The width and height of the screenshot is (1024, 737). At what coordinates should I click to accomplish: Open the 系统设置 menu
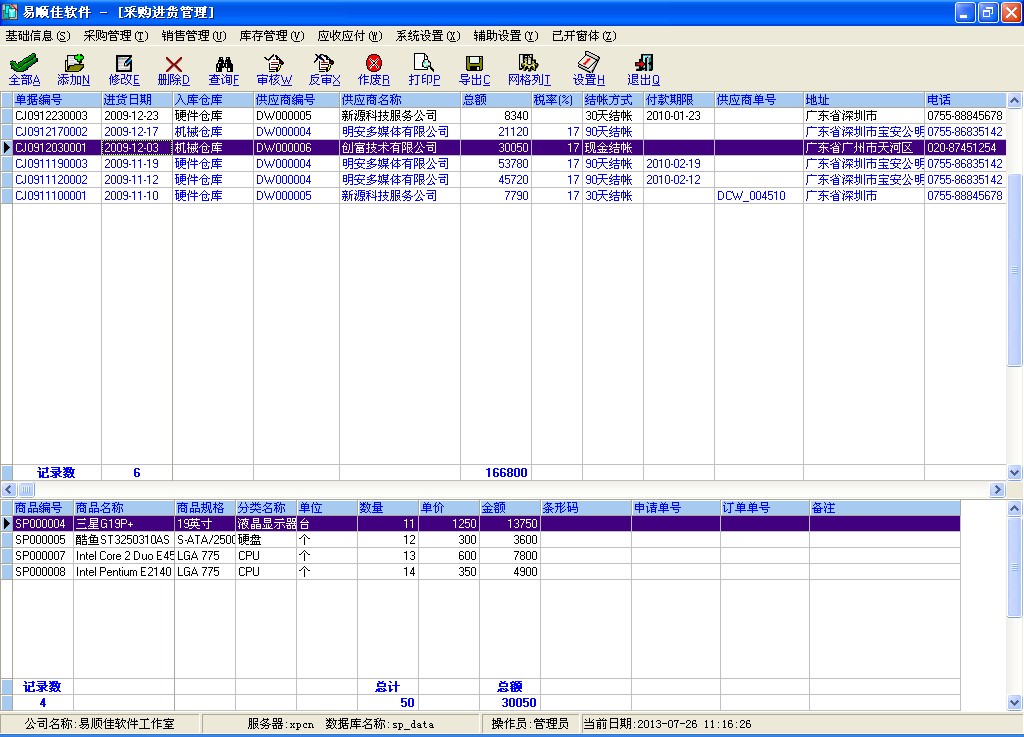coord(428,36)
